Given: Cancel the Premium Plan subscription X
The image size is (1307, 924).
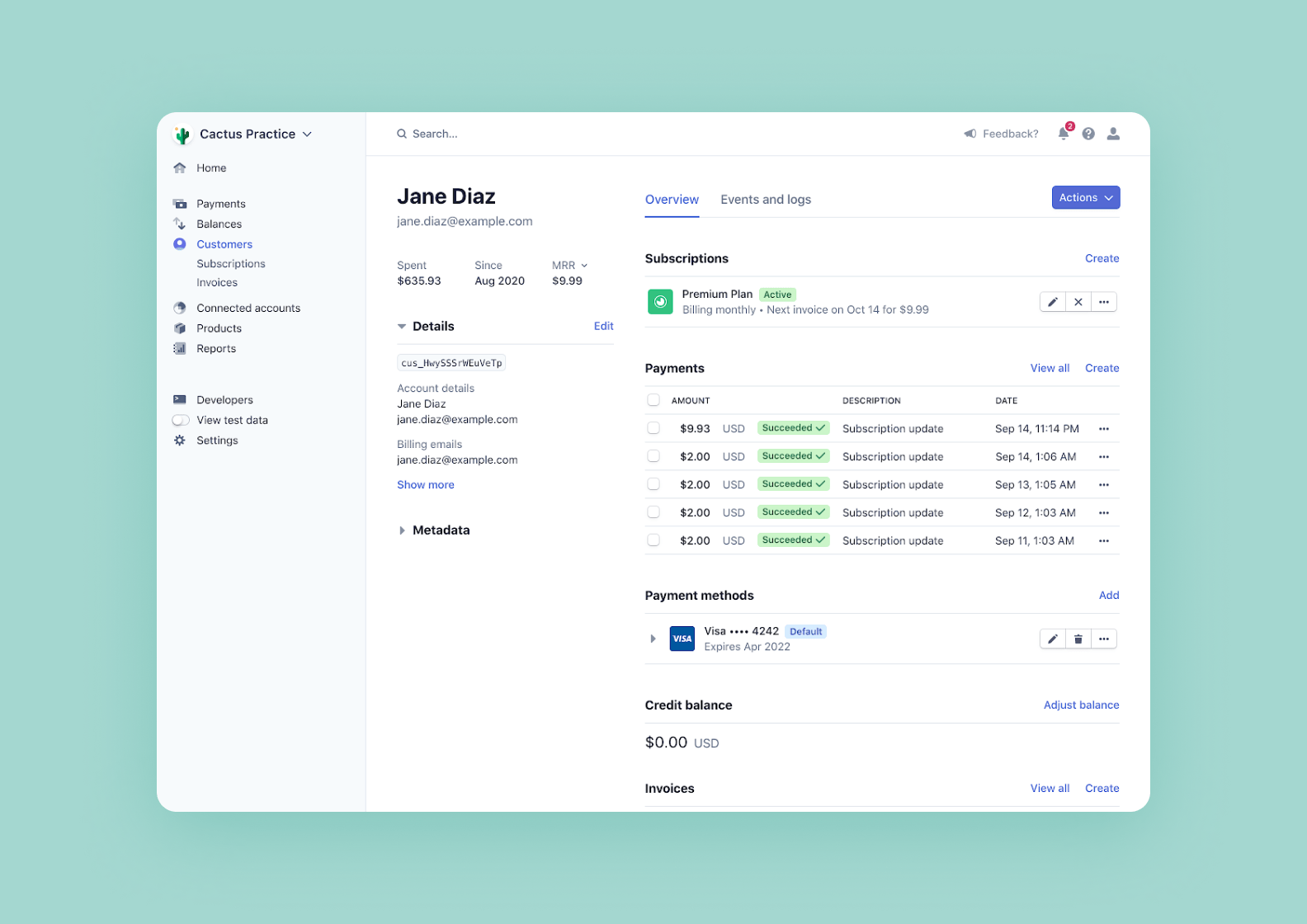Looking at the screenshot, I should tap(1078, 302).
